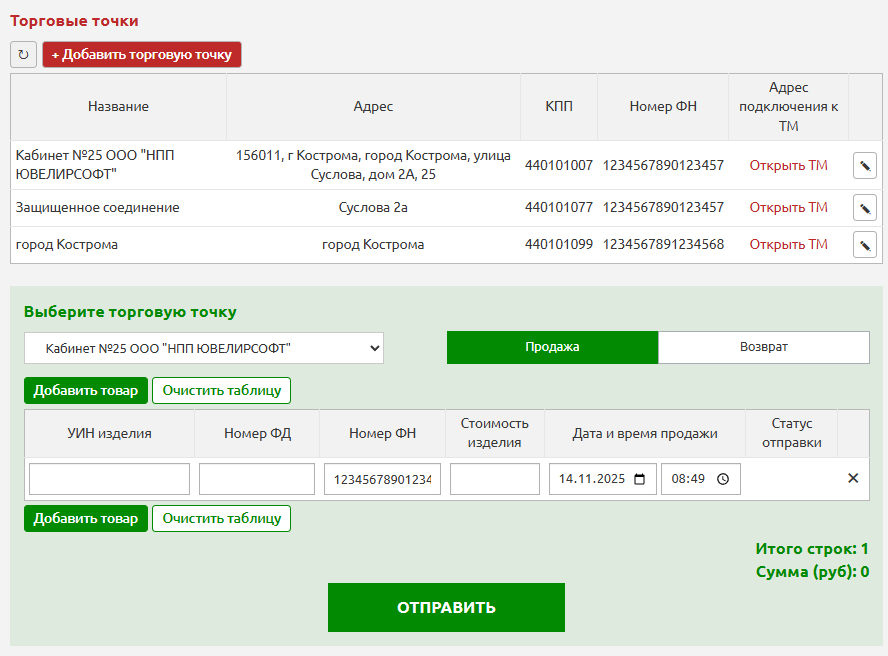Edit the Защищенное соединение row pencil icon

click(x=864, y=208)
